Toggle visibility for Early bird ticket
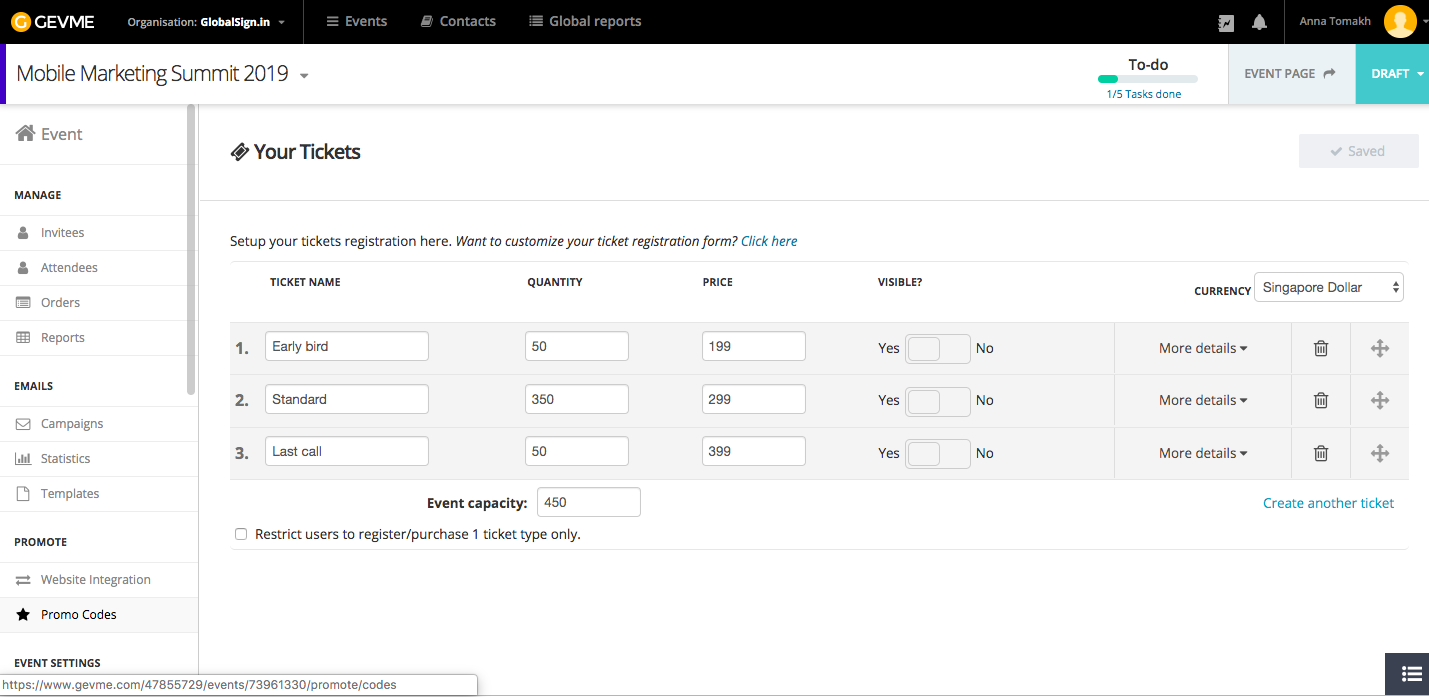This screenshot has height=697, width=1429. pyautogui.click(x=937, y=348)
